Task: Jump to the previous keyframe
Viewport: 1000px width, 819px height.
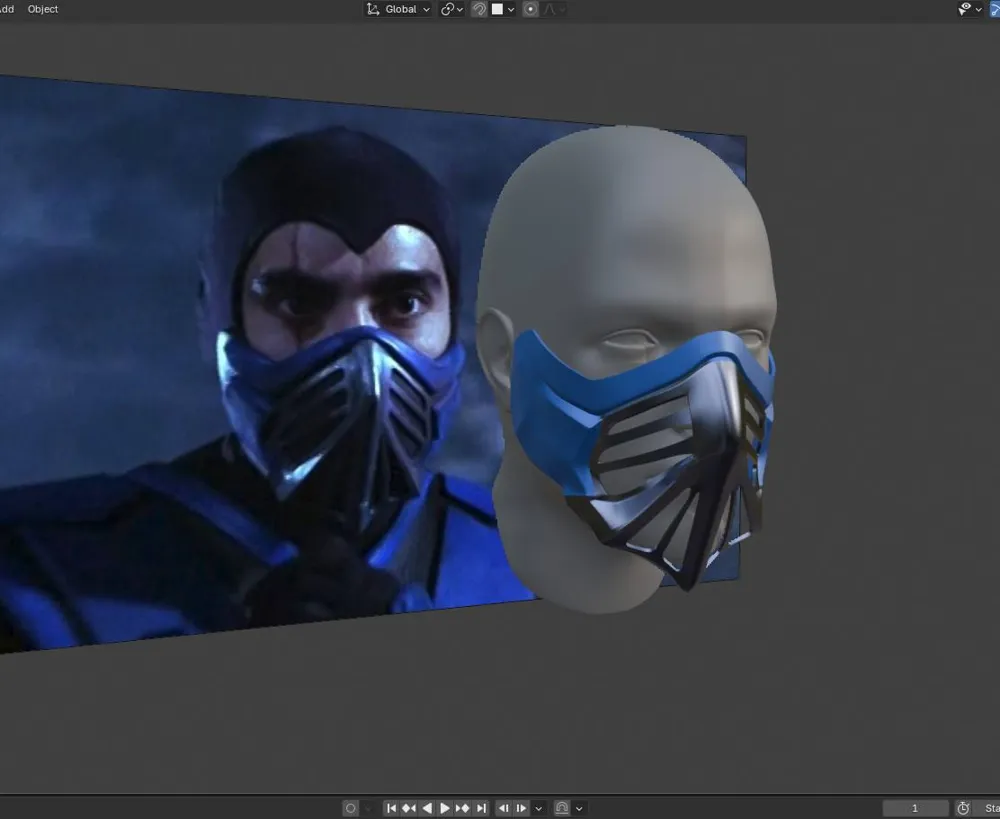Action: (x=409, y=808)
